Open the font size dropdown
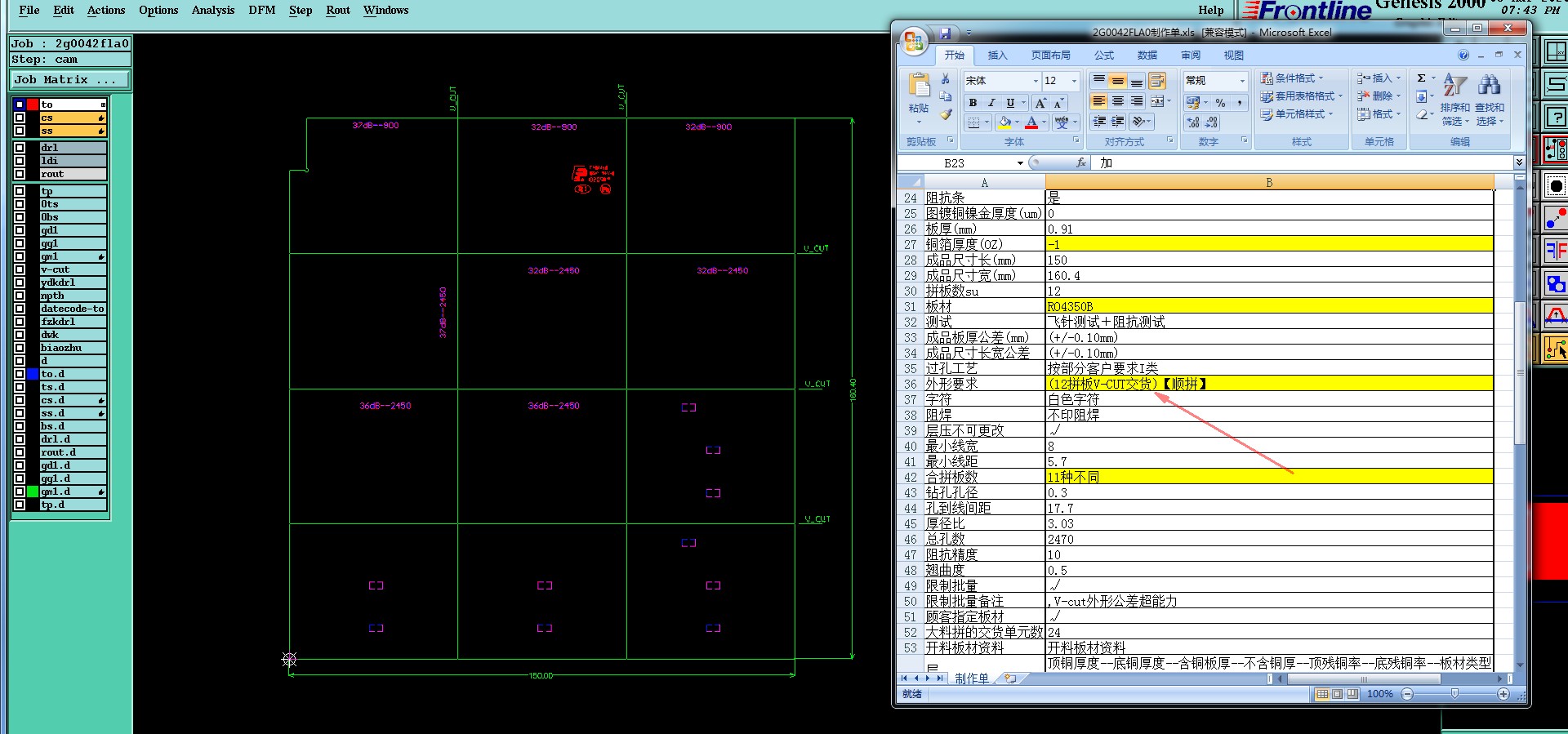This screenshot has width=1568, height=734. click(x=1074, y=81)
